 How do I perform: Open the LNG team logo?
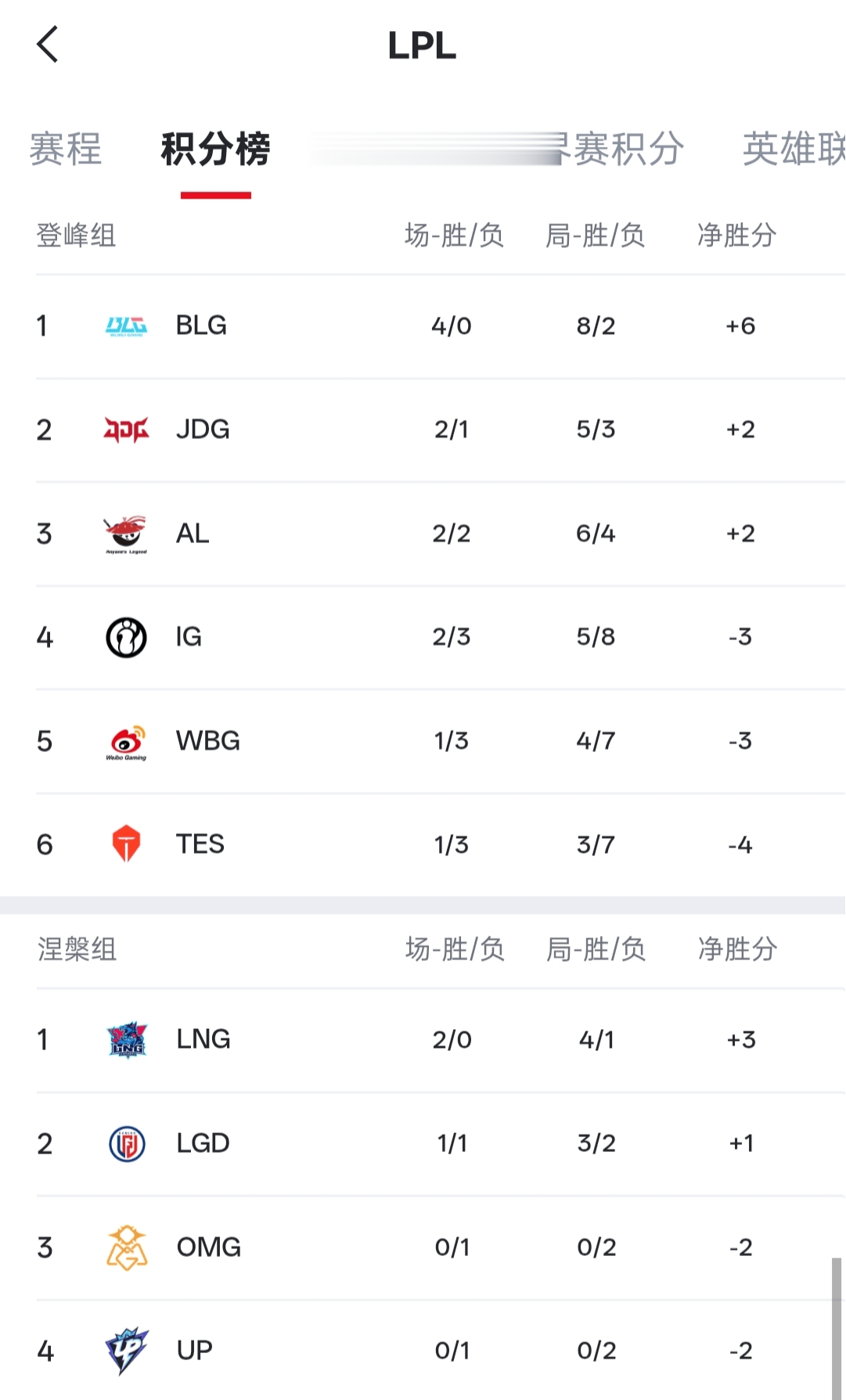click(126, 1040)
